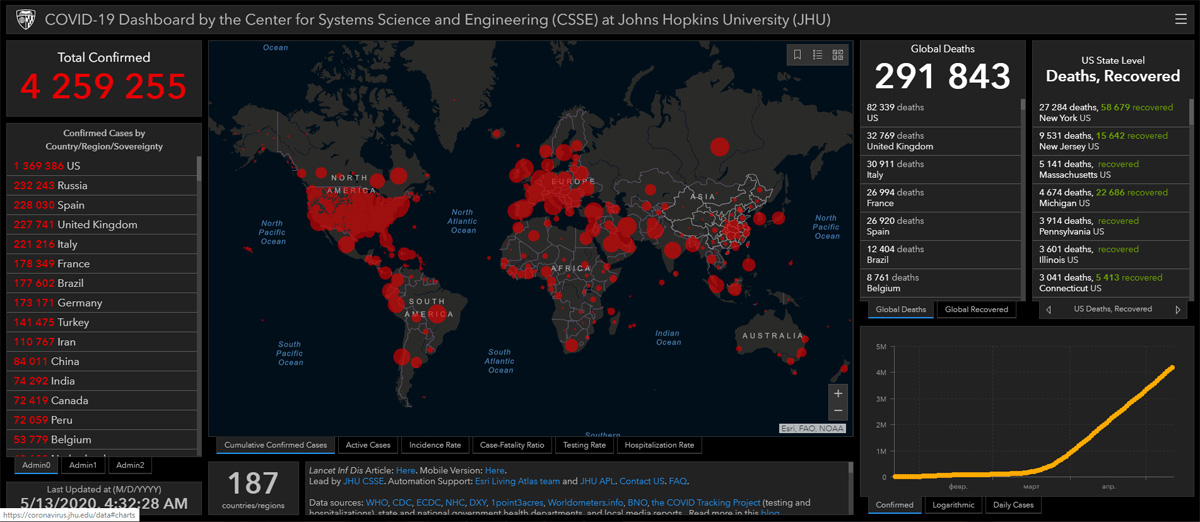The image size is (1200, 522).
Task: Open the CDC data source link
Action: (402, 502)
